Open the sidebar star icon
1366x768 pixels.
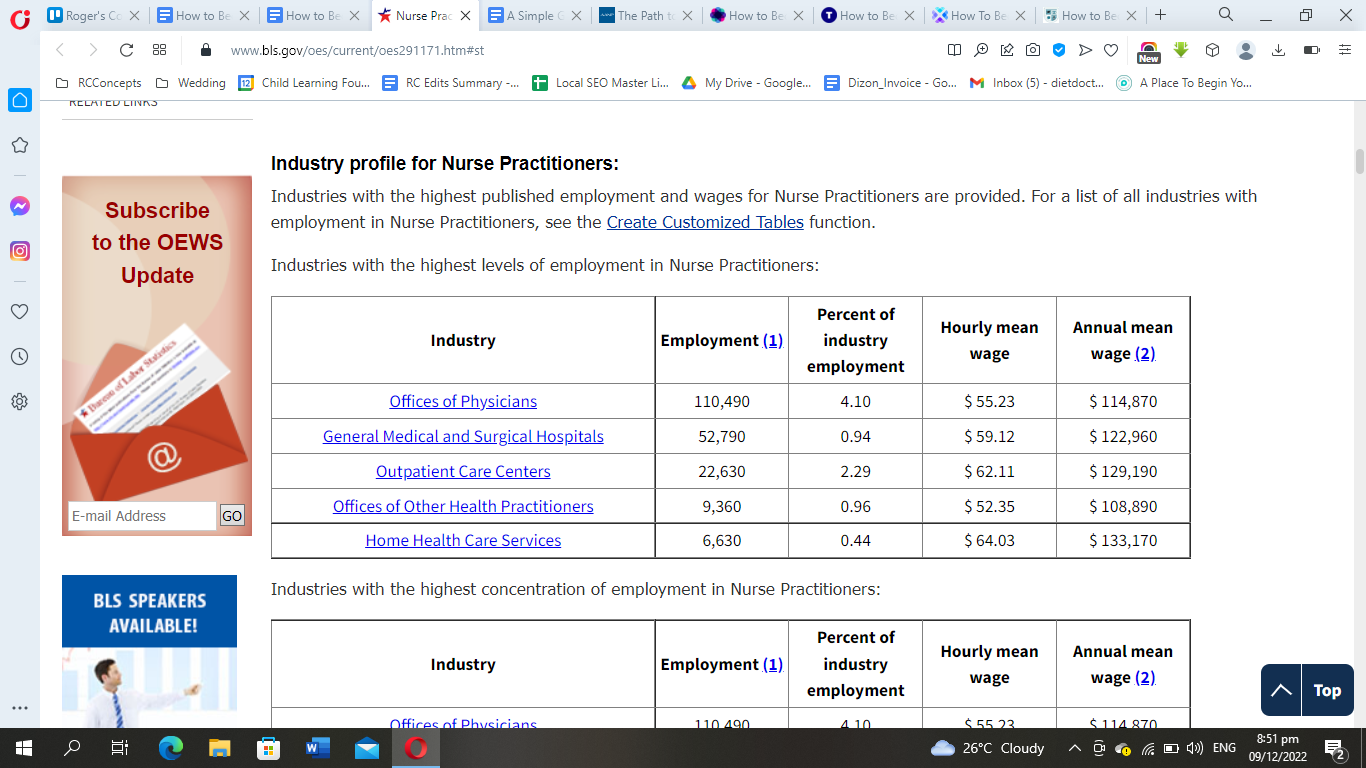point(19,146)
